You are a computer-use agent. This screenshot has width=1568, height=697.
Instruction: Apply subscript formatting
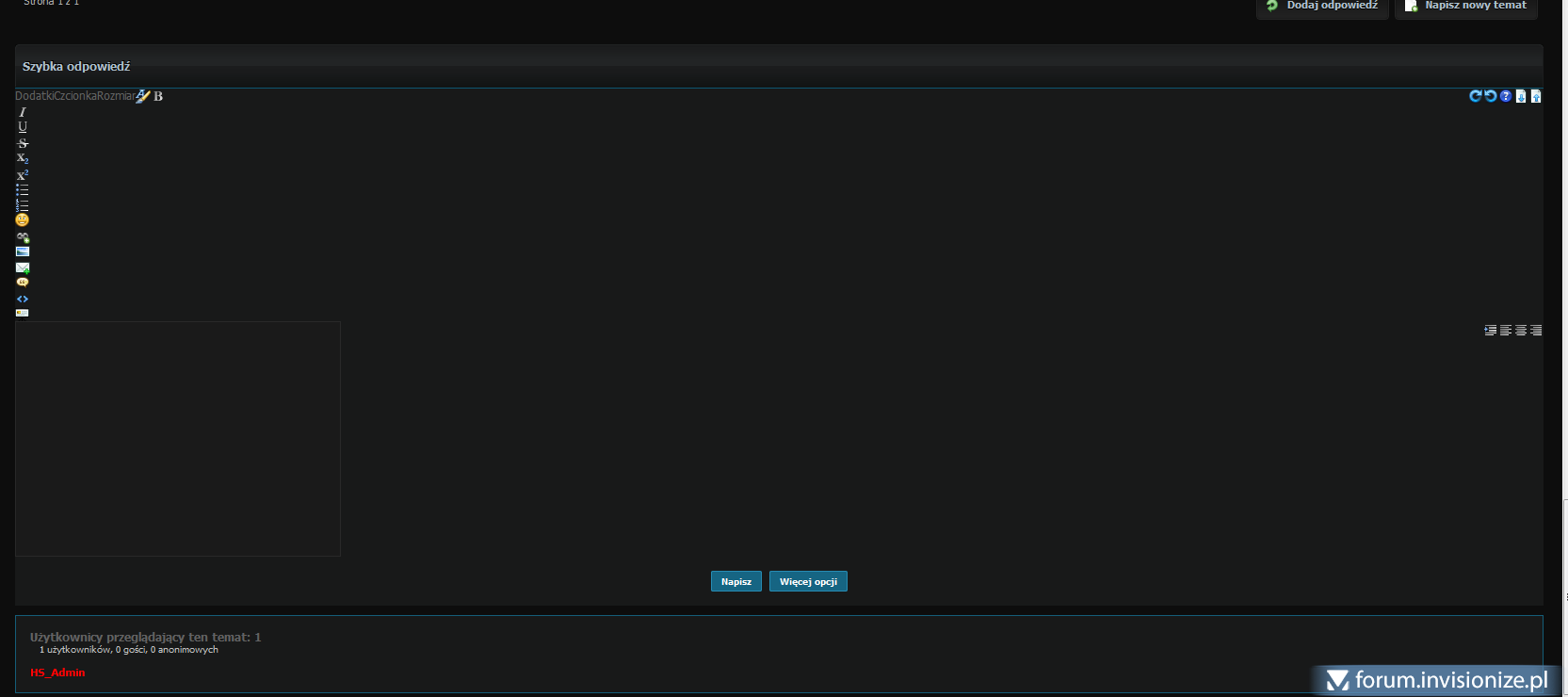pyautogui.click(x=23, y=158)
